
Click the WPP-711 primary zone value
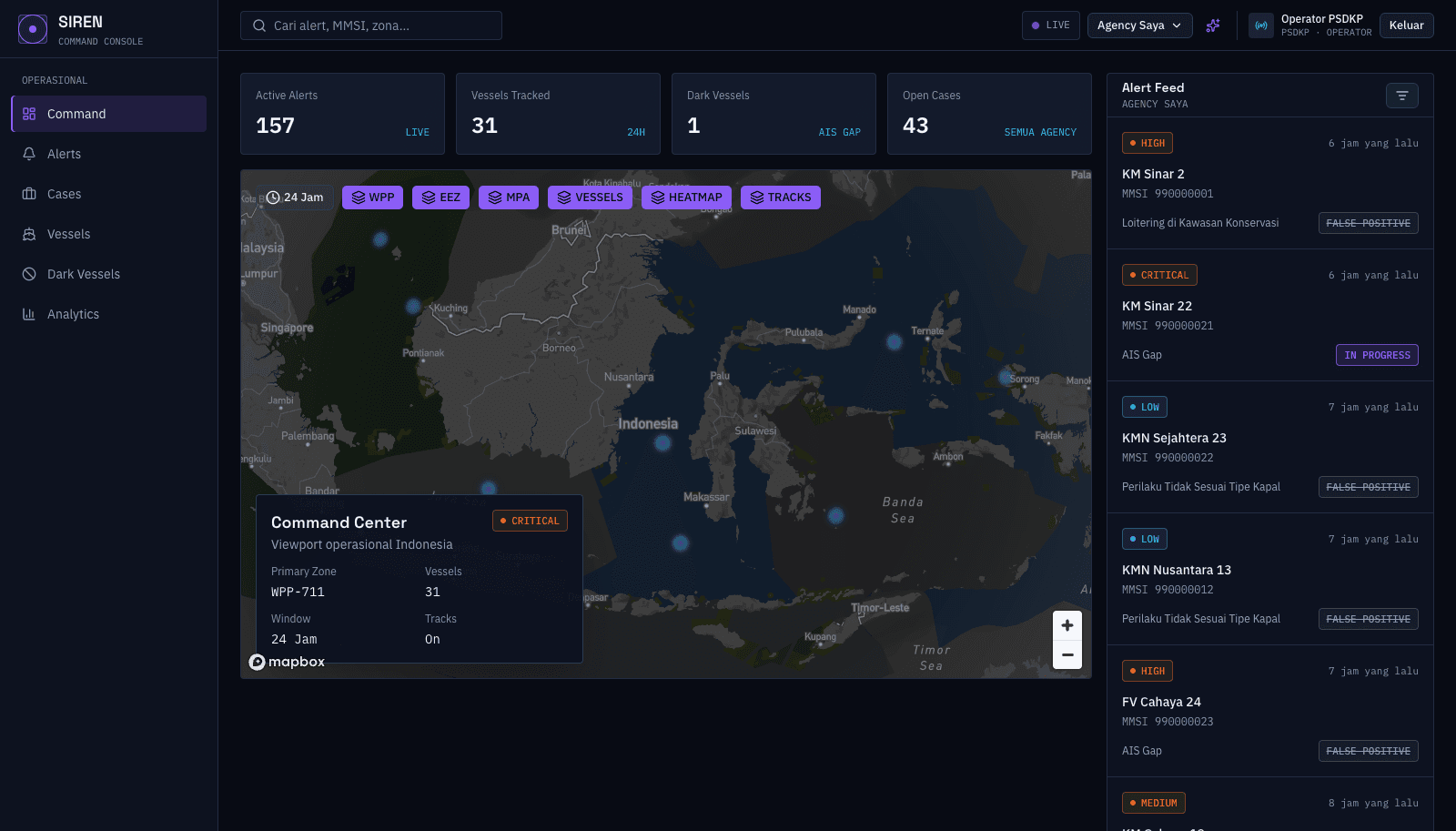[298, 592]
